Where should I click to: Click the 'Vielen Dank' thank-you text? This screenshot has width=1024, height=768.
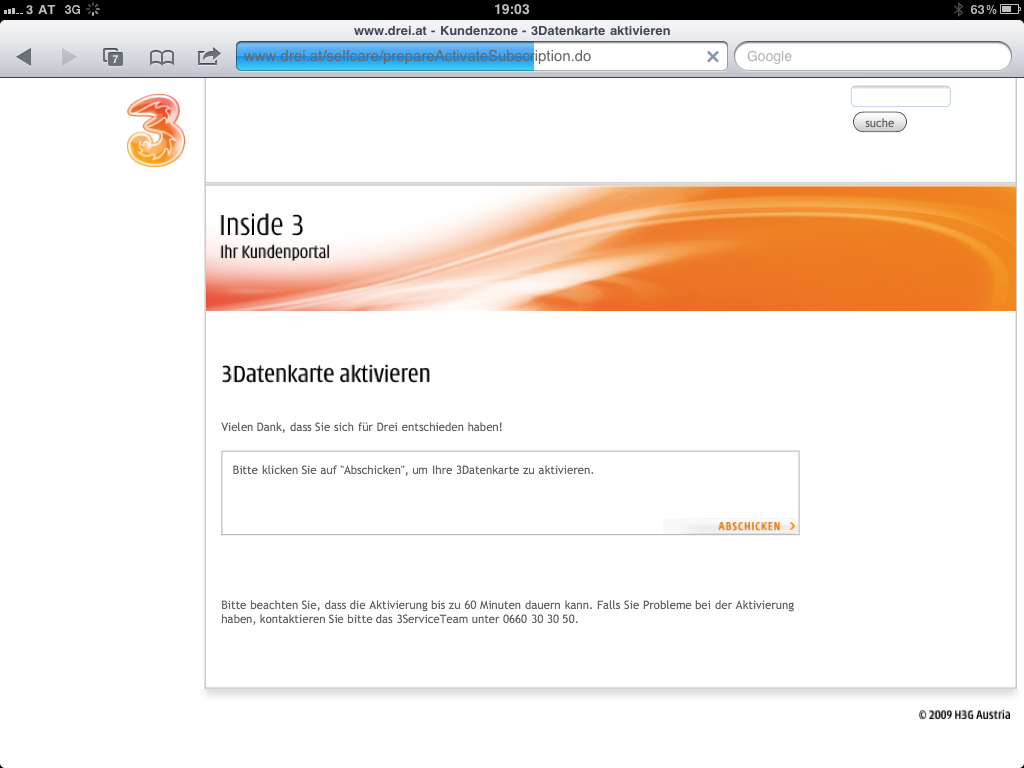coord(362,427)
